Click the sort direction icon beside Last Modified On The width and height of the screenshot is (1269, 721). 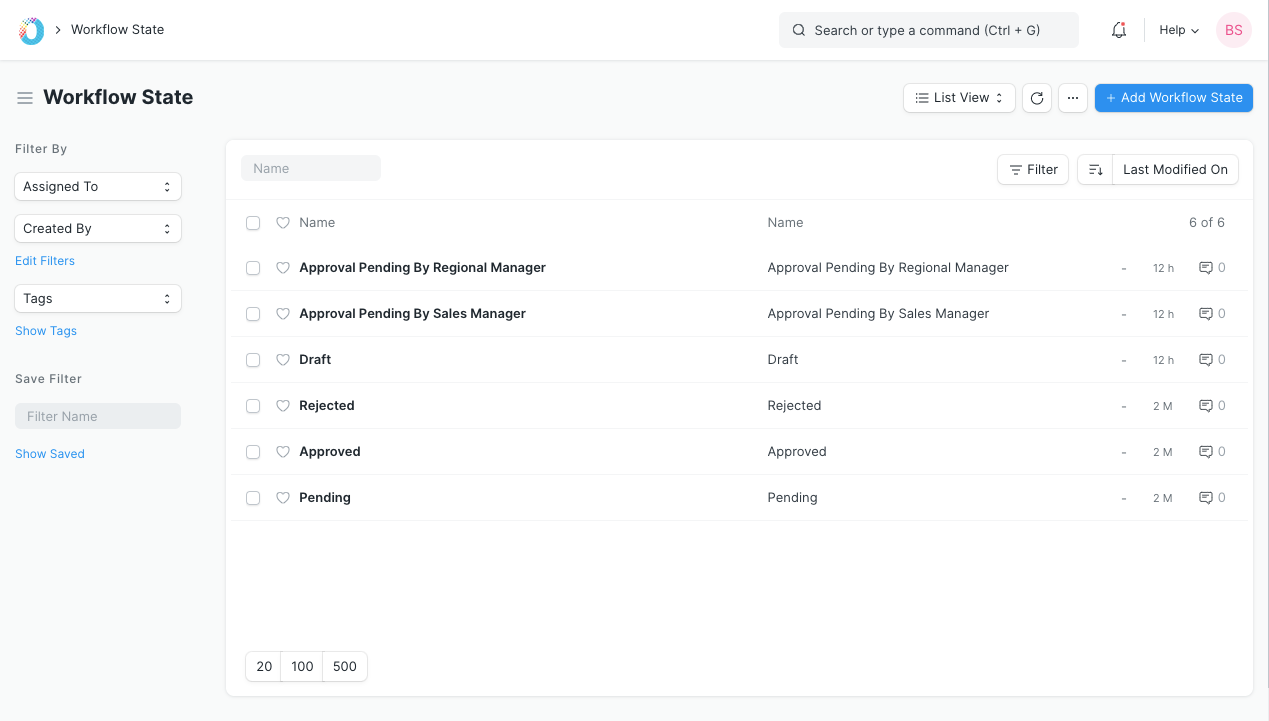pyautogui.click(x=1094, y=169)
